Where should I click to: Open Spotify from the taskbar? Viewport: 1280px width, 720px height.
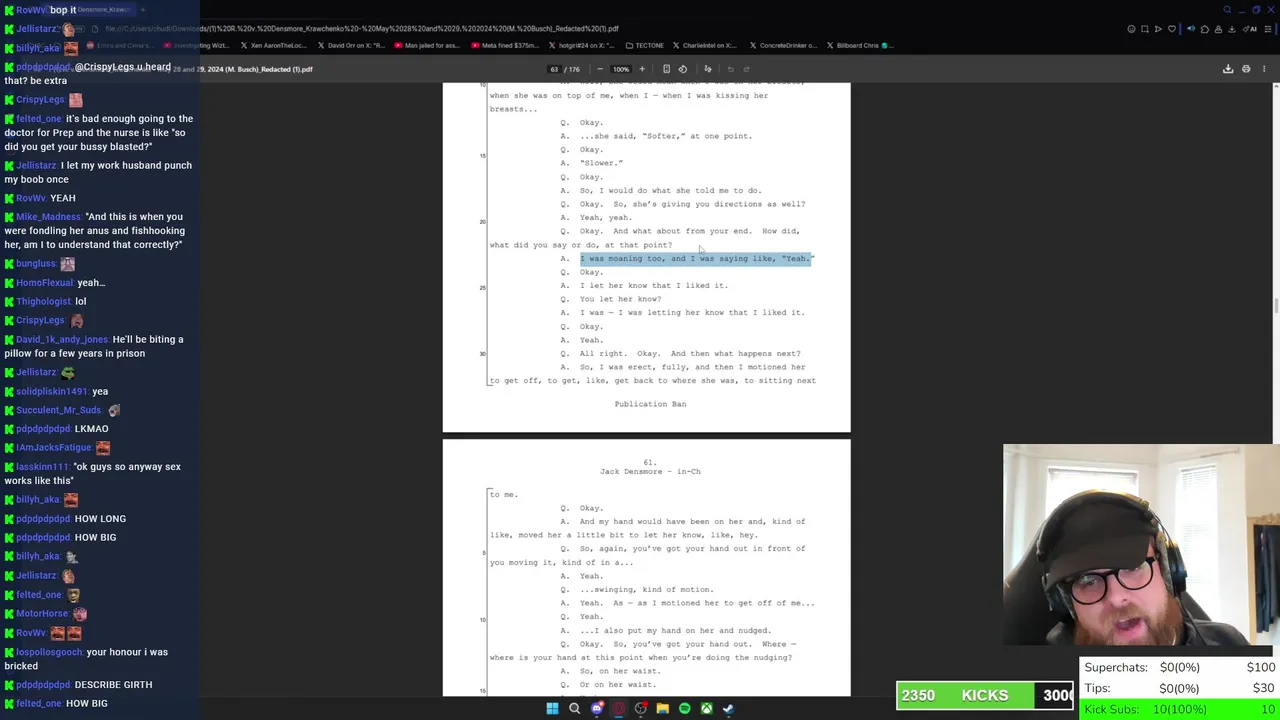coord(684,709)
